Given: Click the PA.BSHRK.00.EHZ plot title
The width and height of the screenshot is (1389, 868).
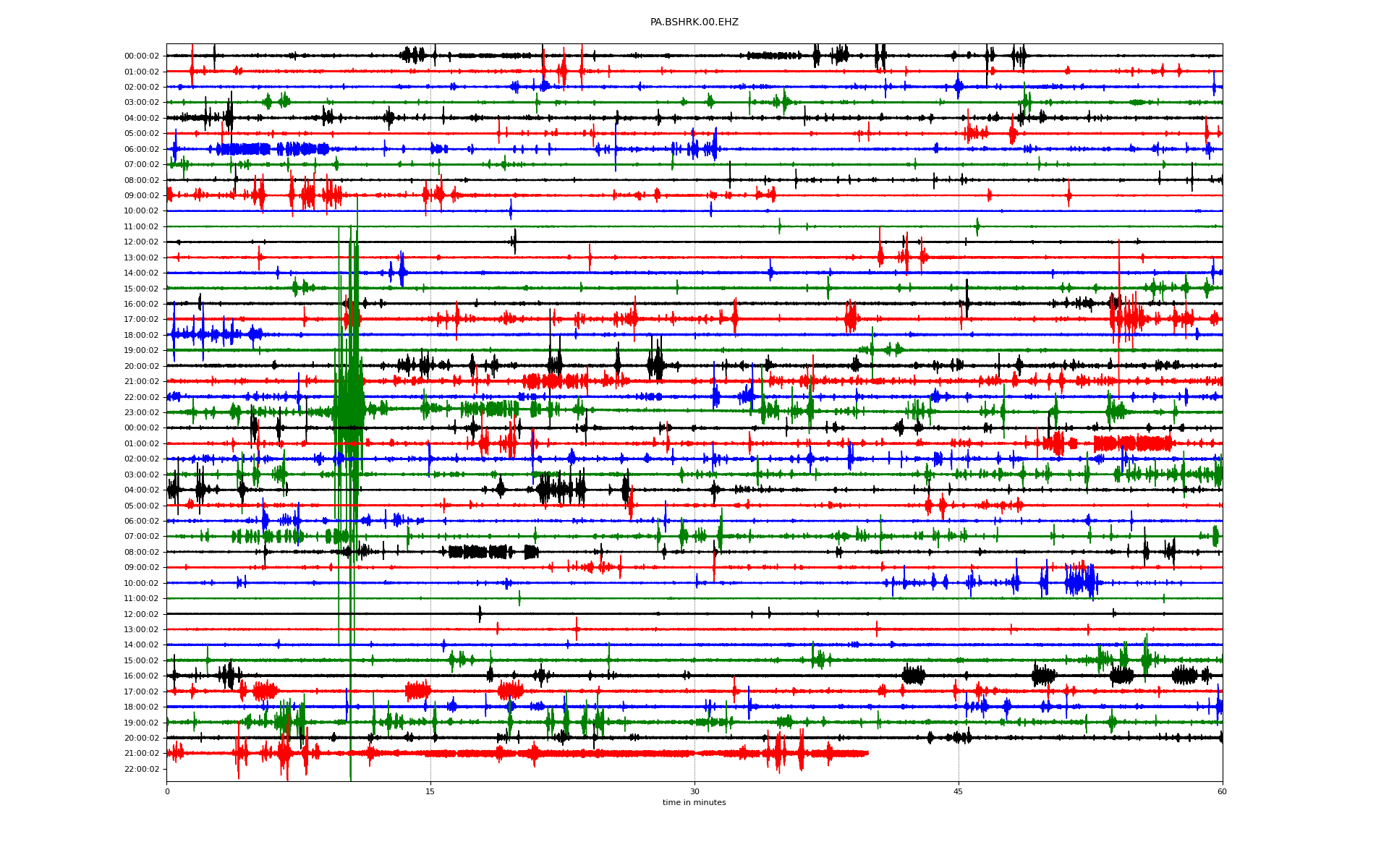Looking at the screenshot, I should 694,22.
